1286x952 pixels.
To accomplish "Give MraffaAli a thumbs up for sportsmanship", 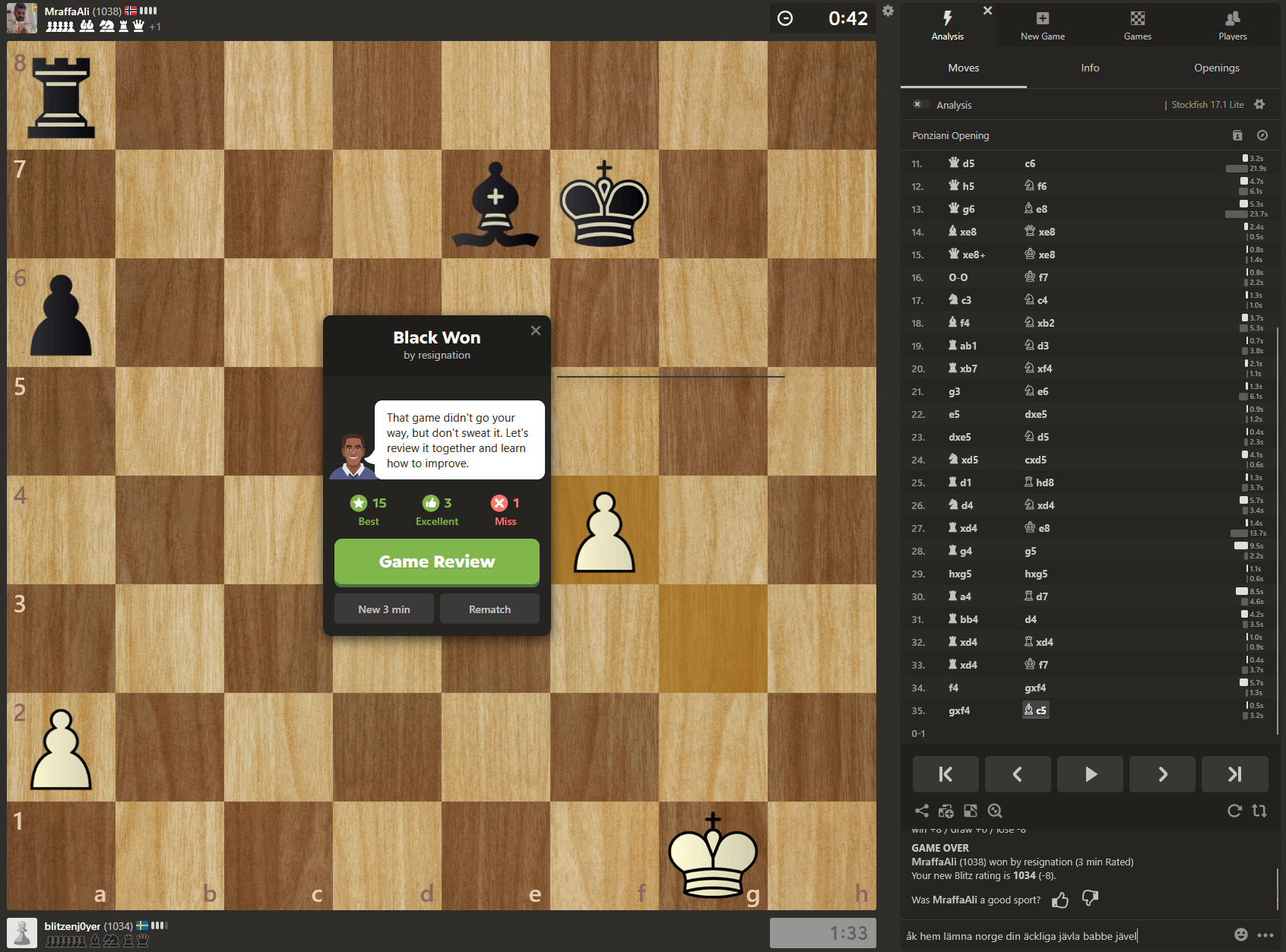I will (x=1060, y=900).
